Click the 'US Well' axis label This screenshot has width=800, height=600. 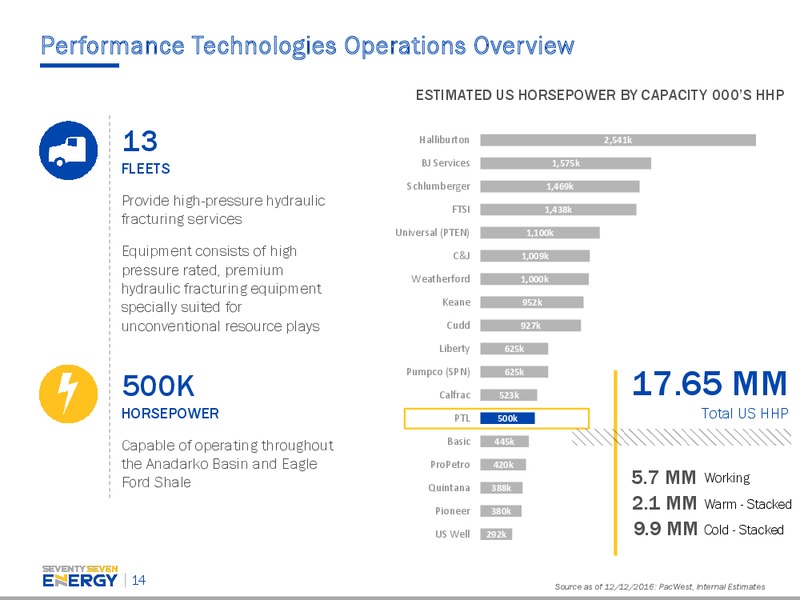click(x=453, y=535)
